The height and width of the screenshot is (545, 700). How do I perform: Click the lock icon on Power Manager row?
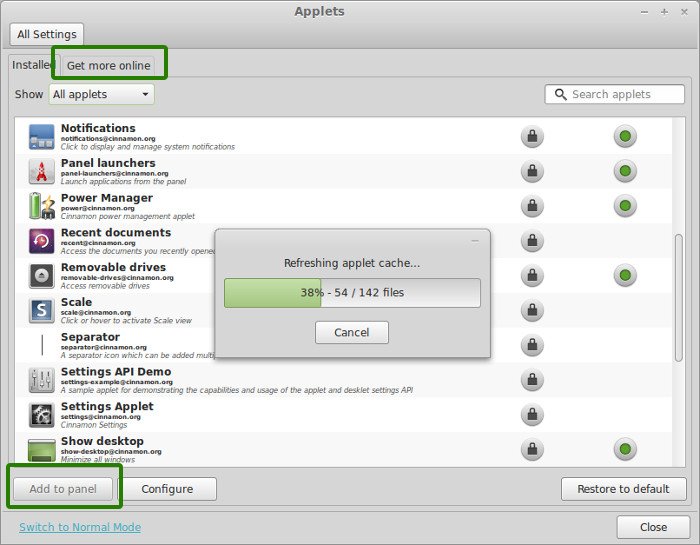532,206
